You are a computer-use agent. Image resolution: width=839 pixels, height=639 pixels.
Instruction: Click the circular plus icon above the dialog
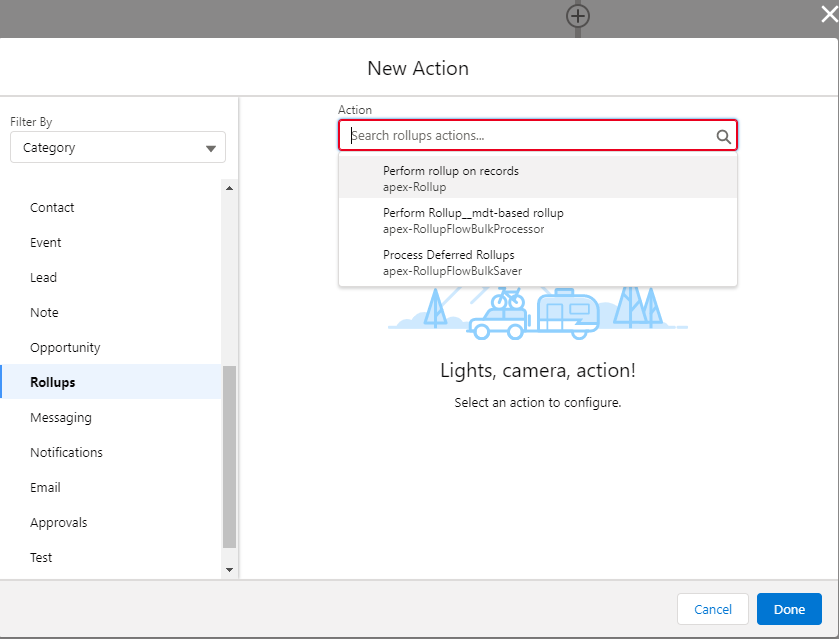tap(578, 17)
